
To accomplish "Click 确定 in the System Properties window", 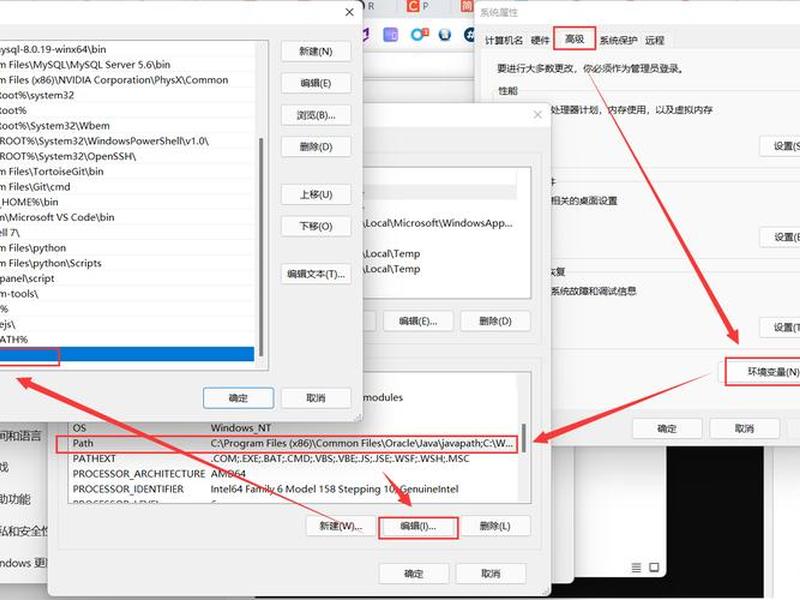I will (667, 429).
